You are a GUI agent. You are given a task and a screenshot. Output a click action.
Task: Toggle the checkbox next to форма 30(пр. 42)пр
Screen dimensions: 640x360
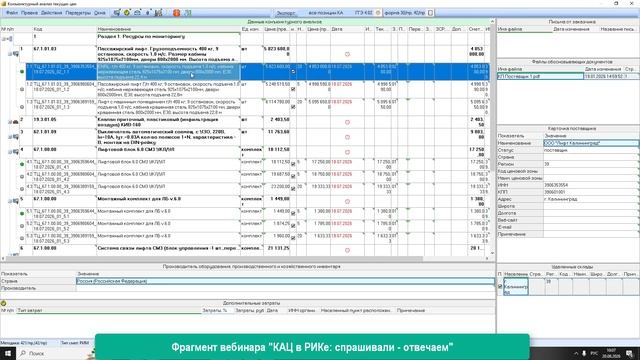(x=430, y=13)
